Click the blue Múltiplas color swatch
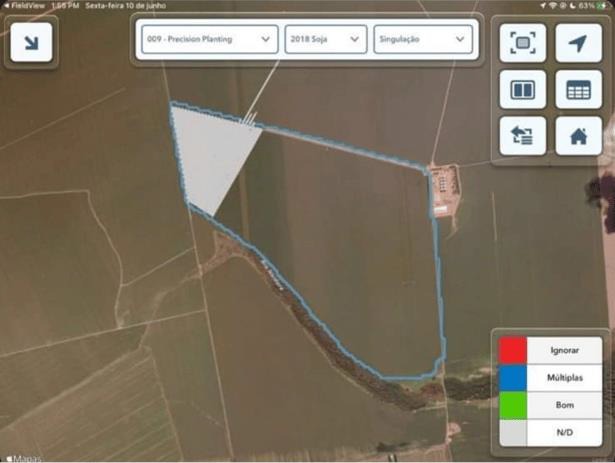This screenshot has width=615, height=463. [x=512, y=378]
